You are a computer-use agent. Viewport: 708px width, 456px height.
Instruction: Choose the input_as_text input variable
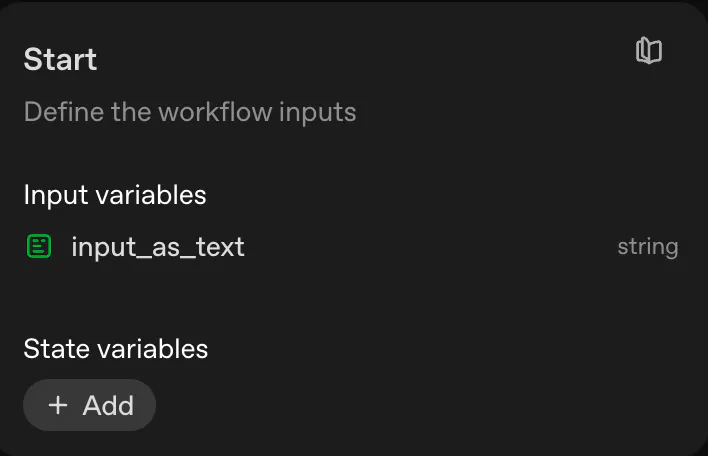[158, 247]
